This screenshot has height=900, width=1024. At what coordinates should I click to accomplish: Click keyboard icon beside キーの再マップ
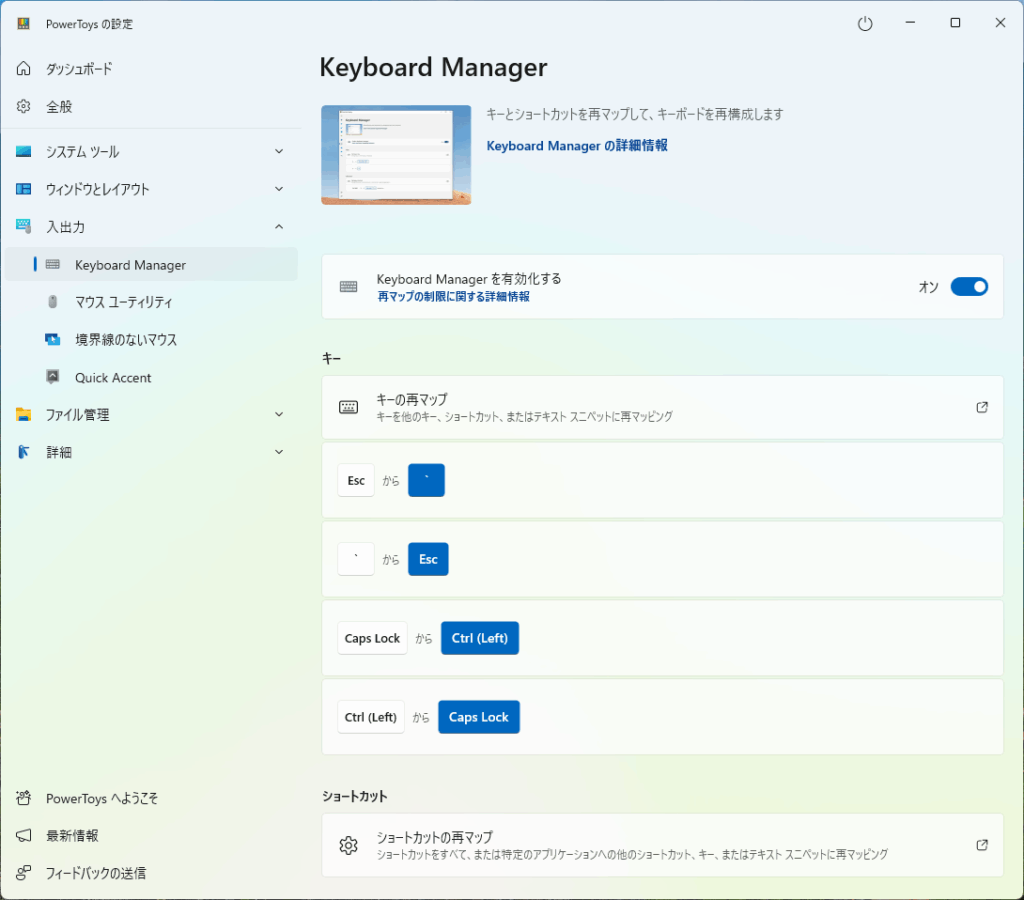[x=349, y=408]
